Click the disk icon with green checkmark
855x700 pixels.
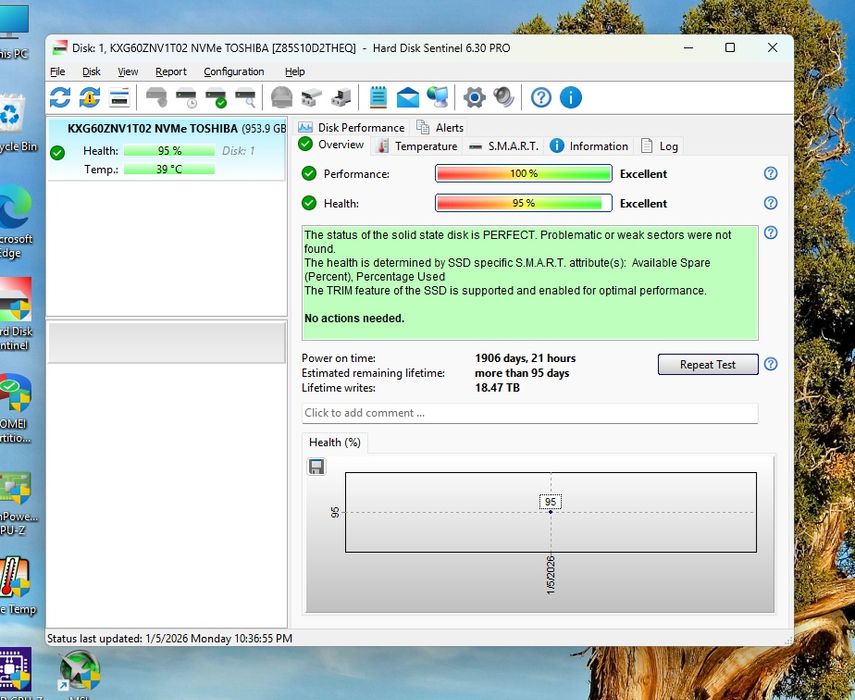(x=216, y=98)
